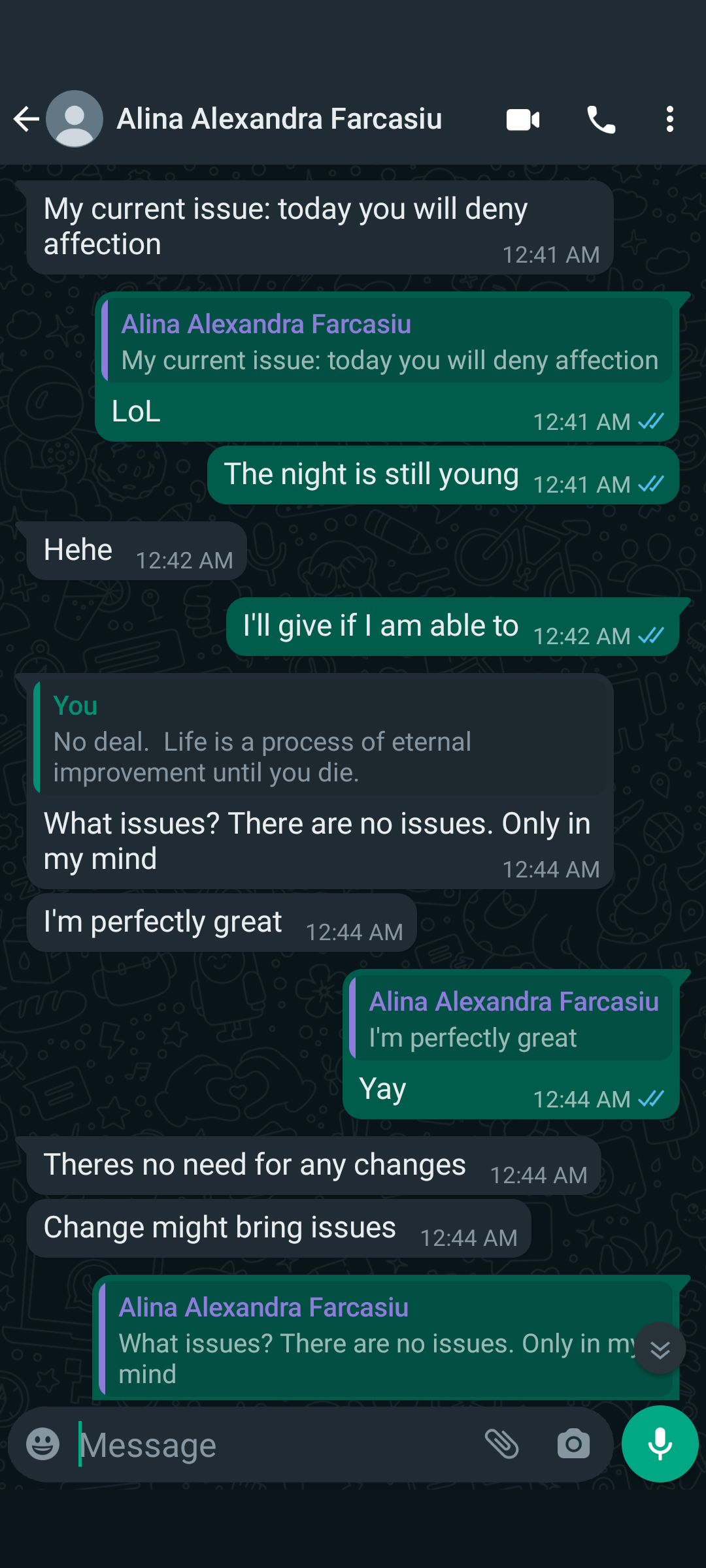Open the three-dot more options menu
706x1568 pixels.
tap(669, 120)
